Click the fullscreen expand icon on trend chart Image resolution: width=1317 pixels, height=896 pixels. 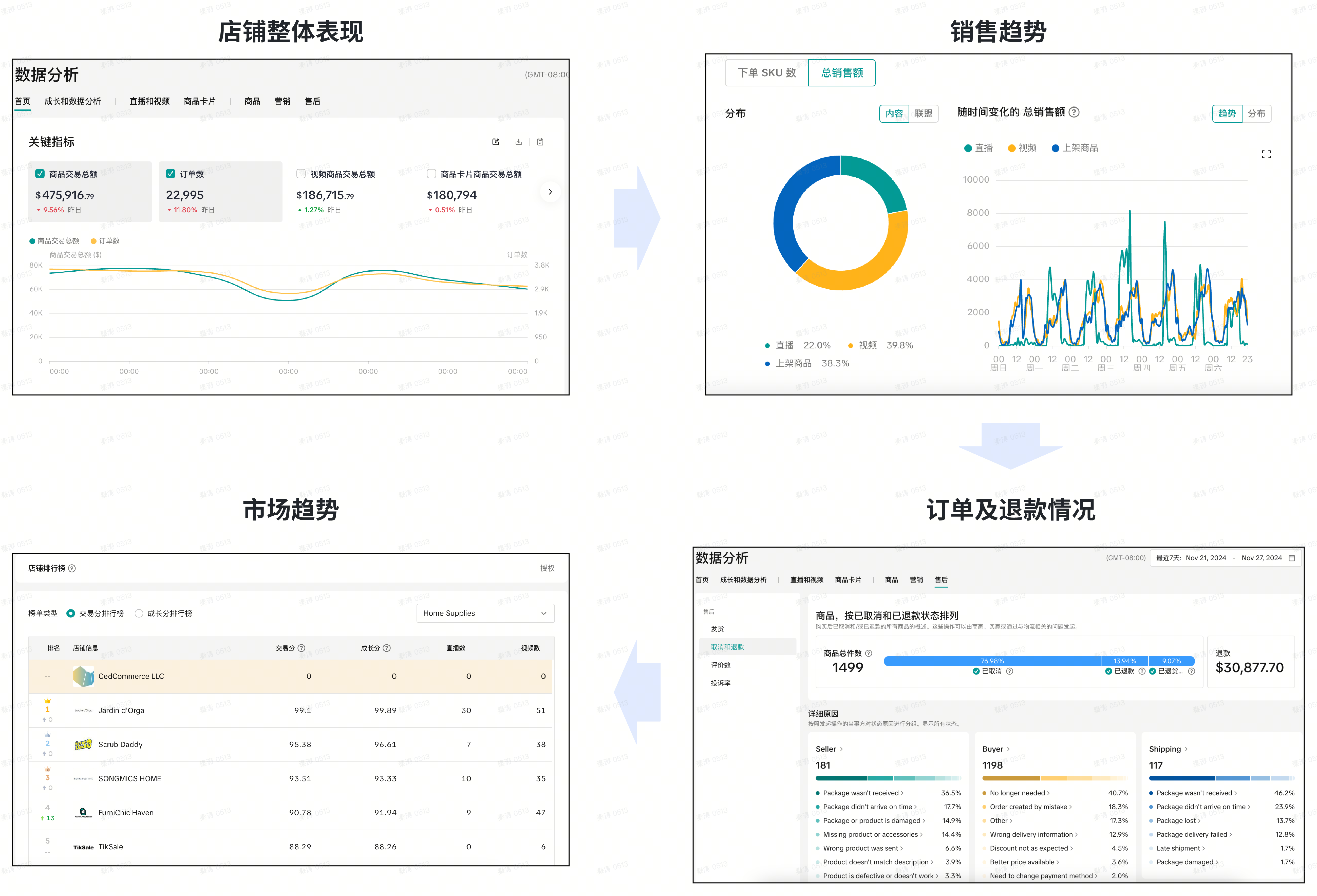tap(1266, 154)
